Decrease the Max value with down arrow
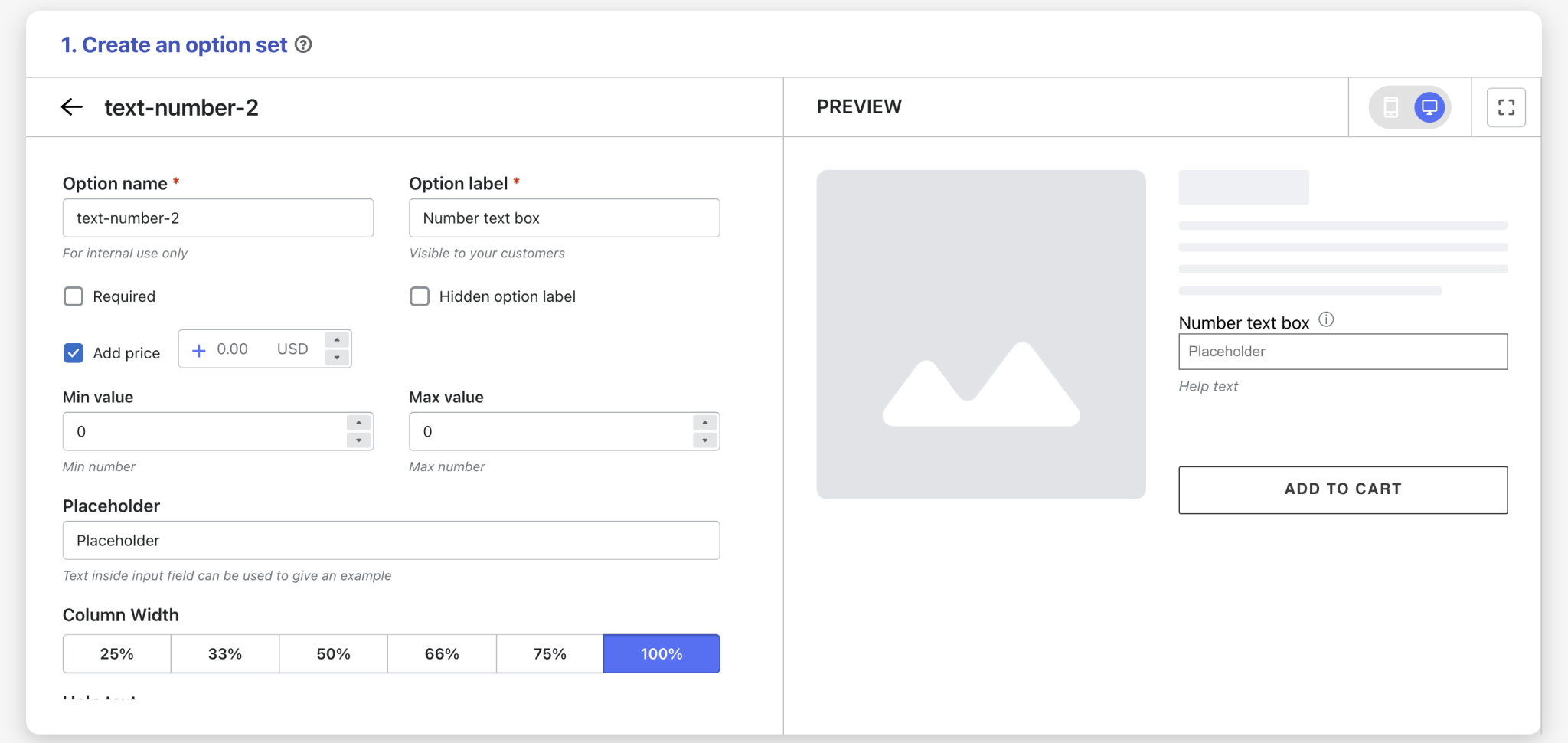This screenshot has height=743, width=1568. pyautogui.click(x=704, y=440)
